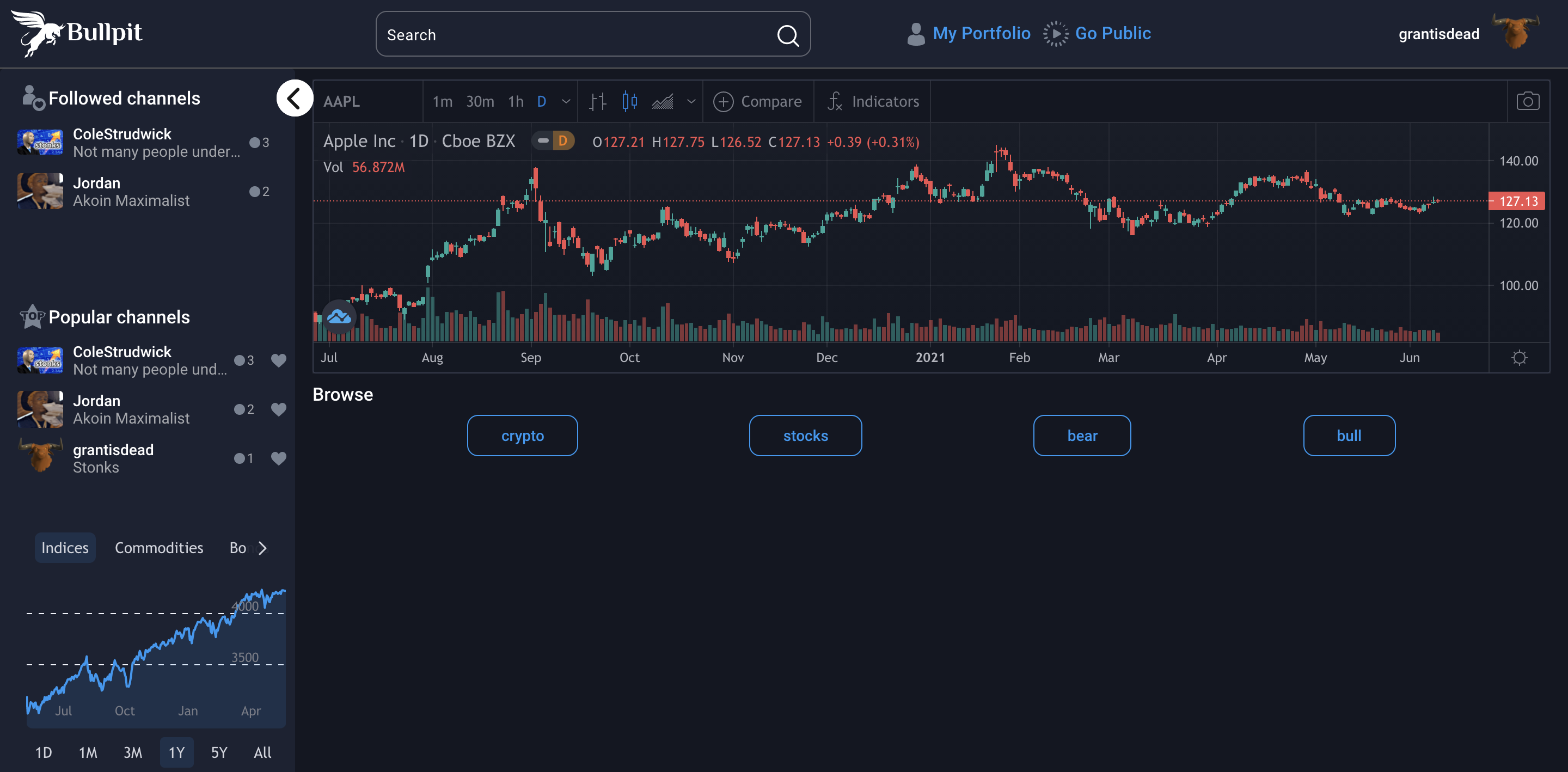
Task: Switch to the partially visible Bo tab
Action: click(x=238, y=548)
